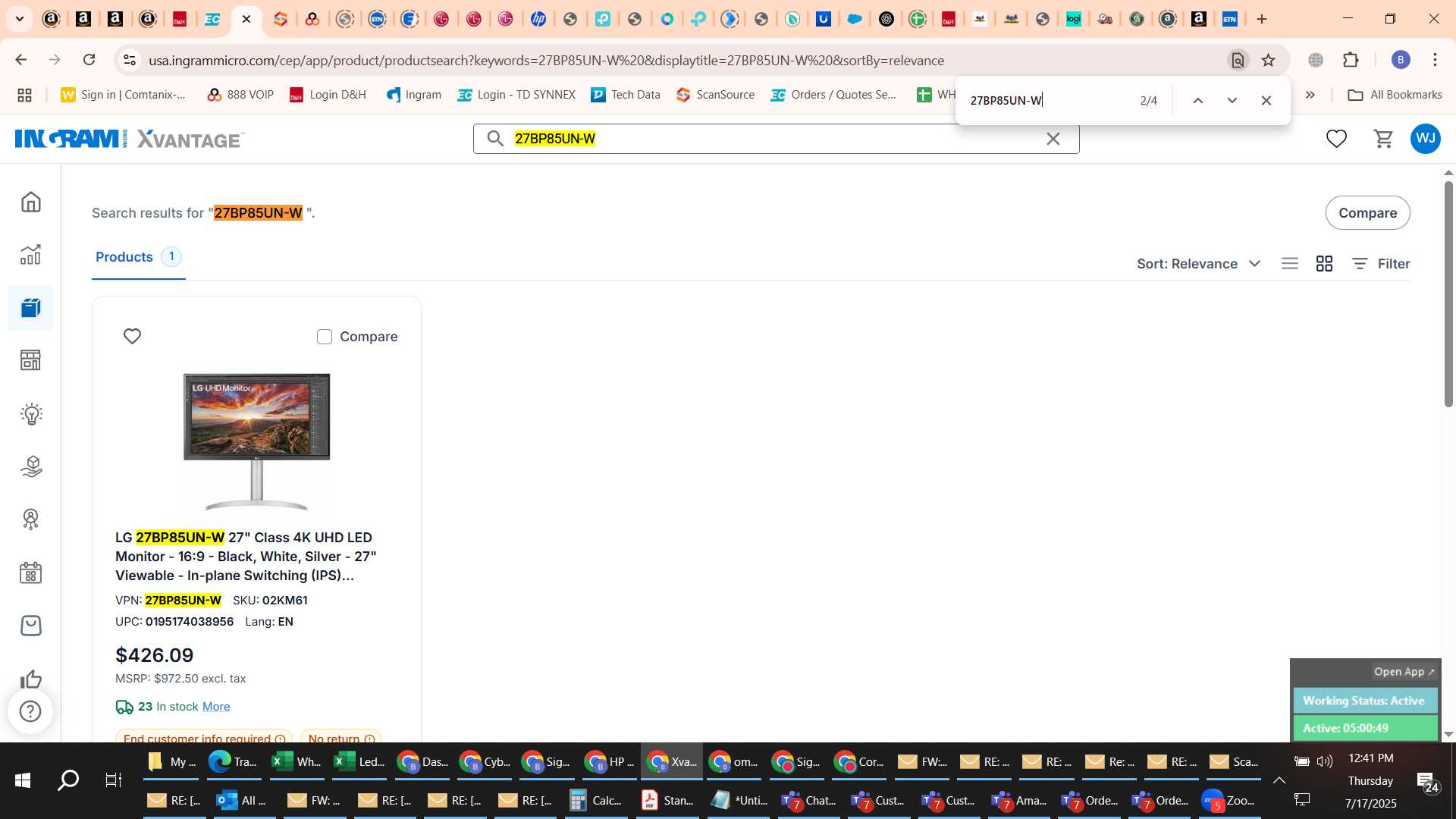Open Calculator from the taskbar

[x=596, y=800]
